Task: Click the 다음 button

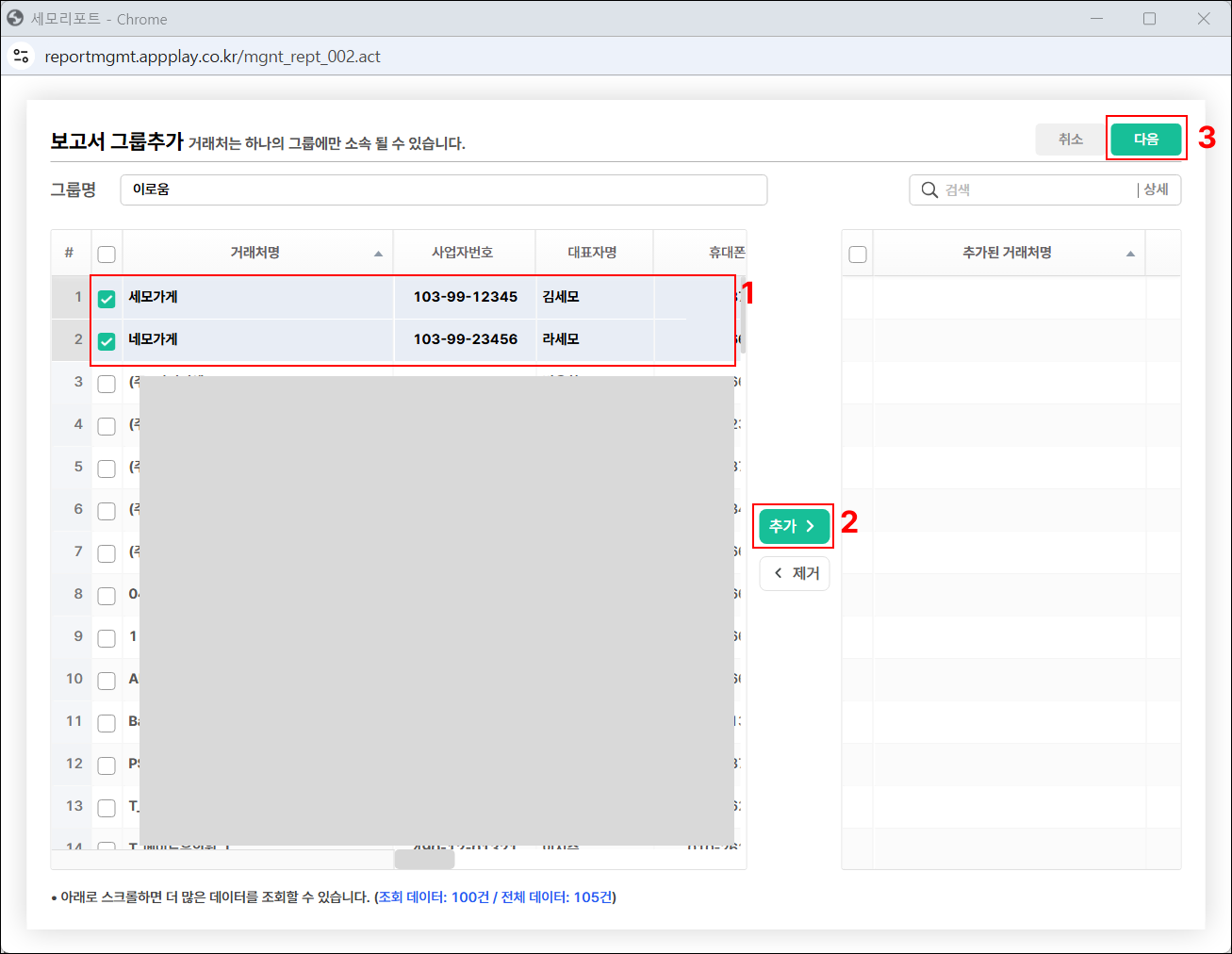Action: click(x=1145, y=140)
